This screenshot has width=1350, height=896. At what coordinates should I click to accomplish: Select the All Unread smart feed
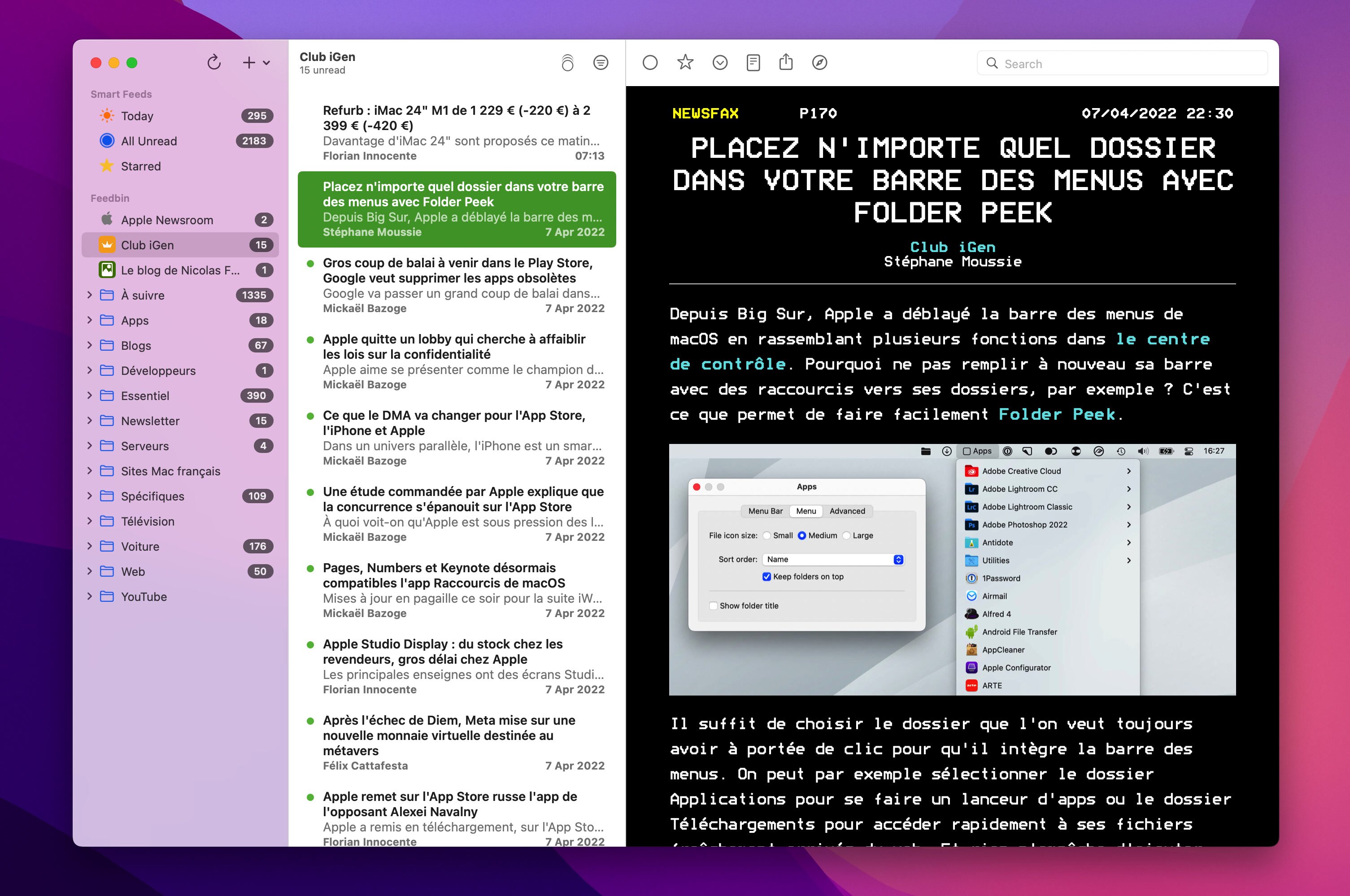148,141
